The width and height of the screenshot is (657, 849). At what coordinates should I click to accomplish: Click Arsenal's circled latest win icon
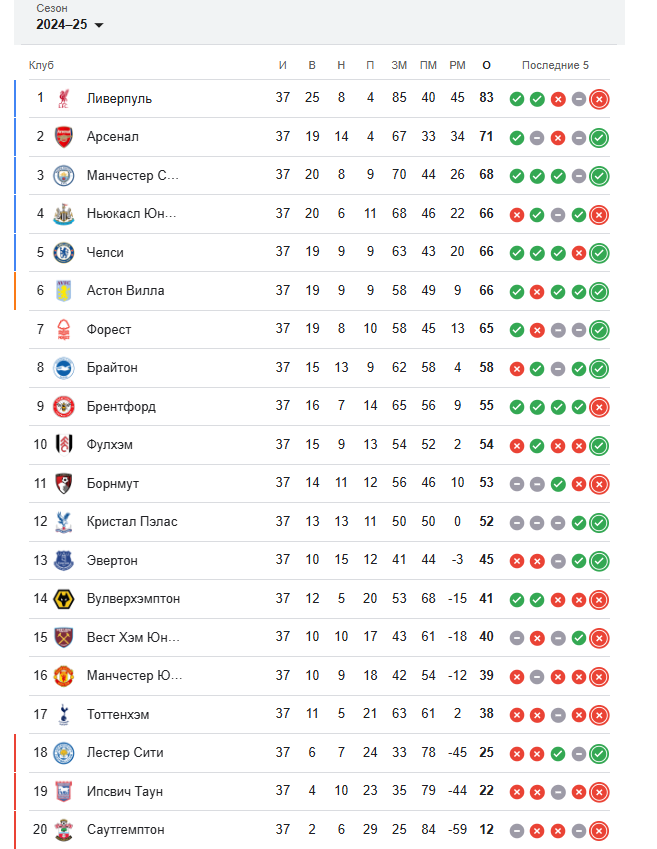coord(599,138)
